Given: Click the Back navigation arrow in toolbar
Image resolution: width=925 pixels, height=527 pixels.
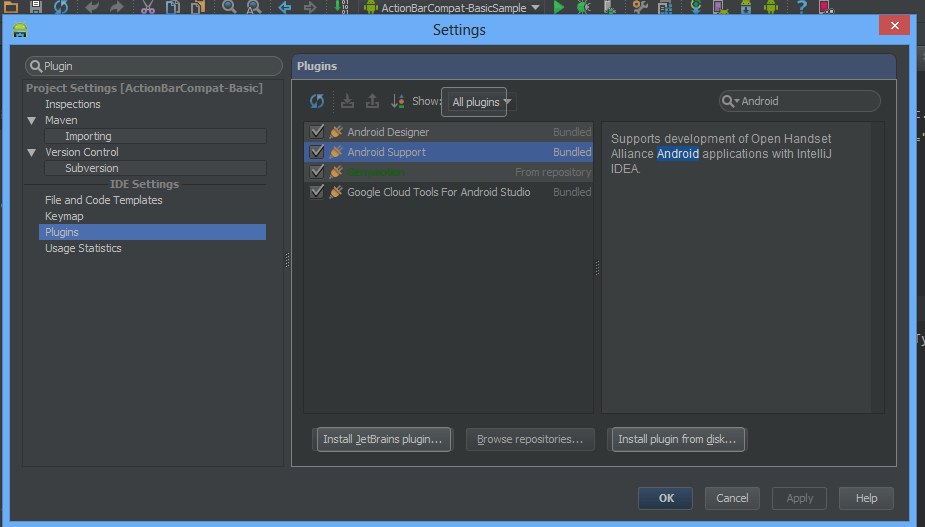Looking at the screenshot, I should (284, 8).
